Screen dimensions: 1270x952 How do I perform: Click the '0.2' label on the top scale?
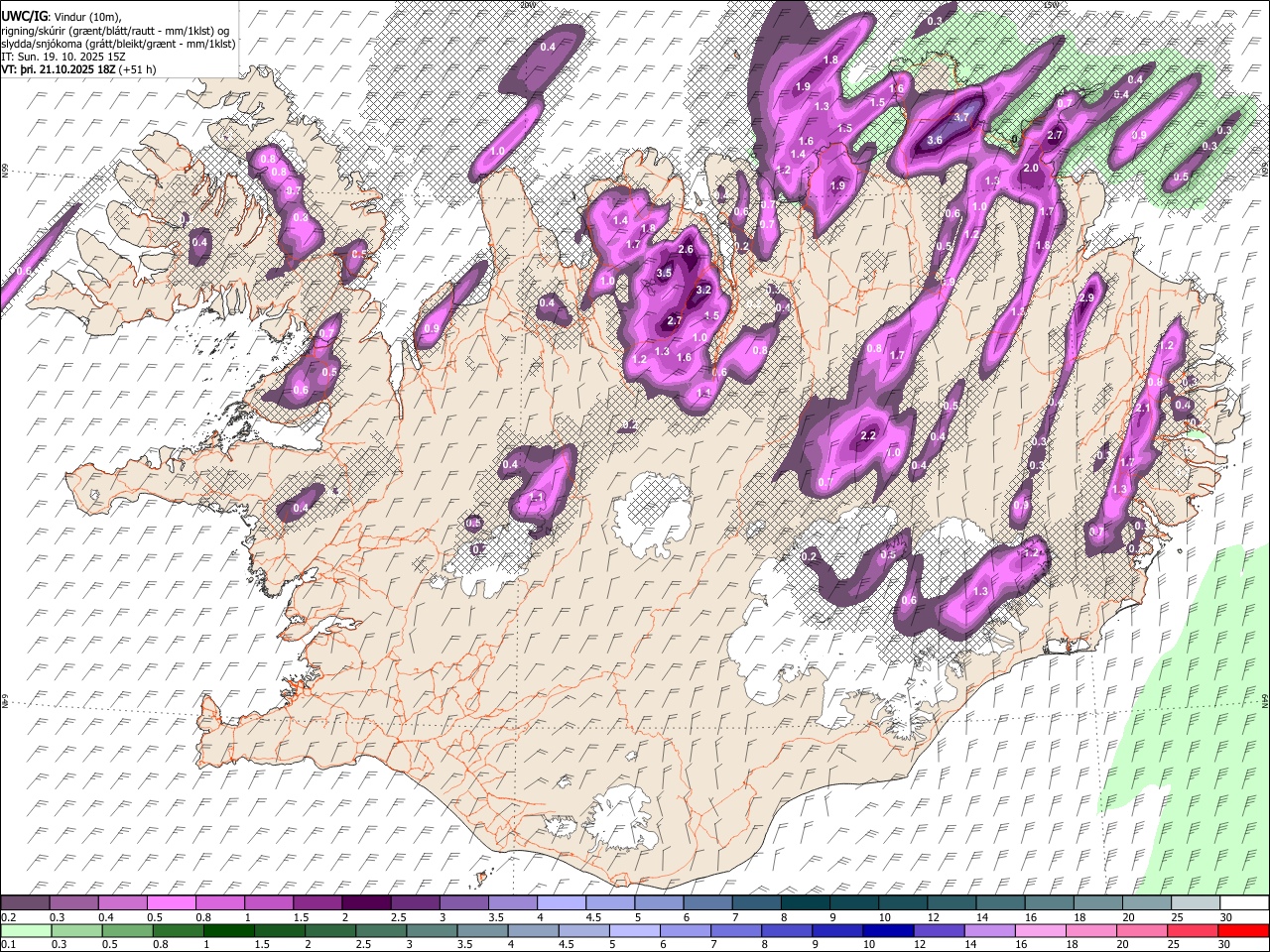(8, 916)
